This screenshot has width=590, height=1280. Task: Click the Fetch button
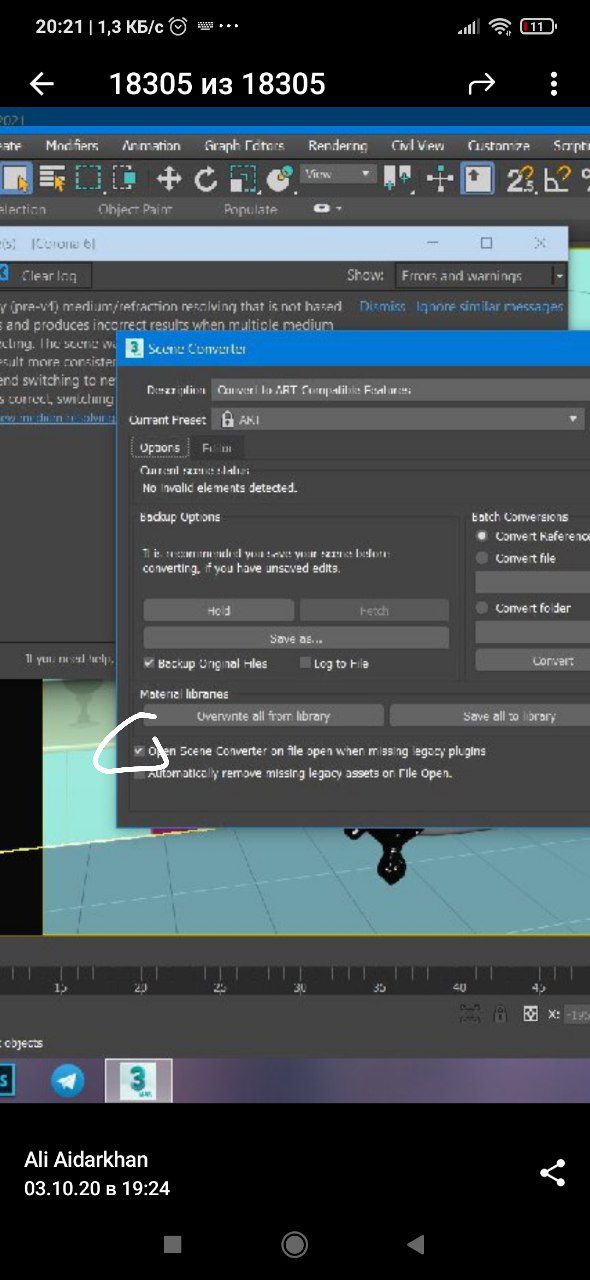click(x=374, y=610)
